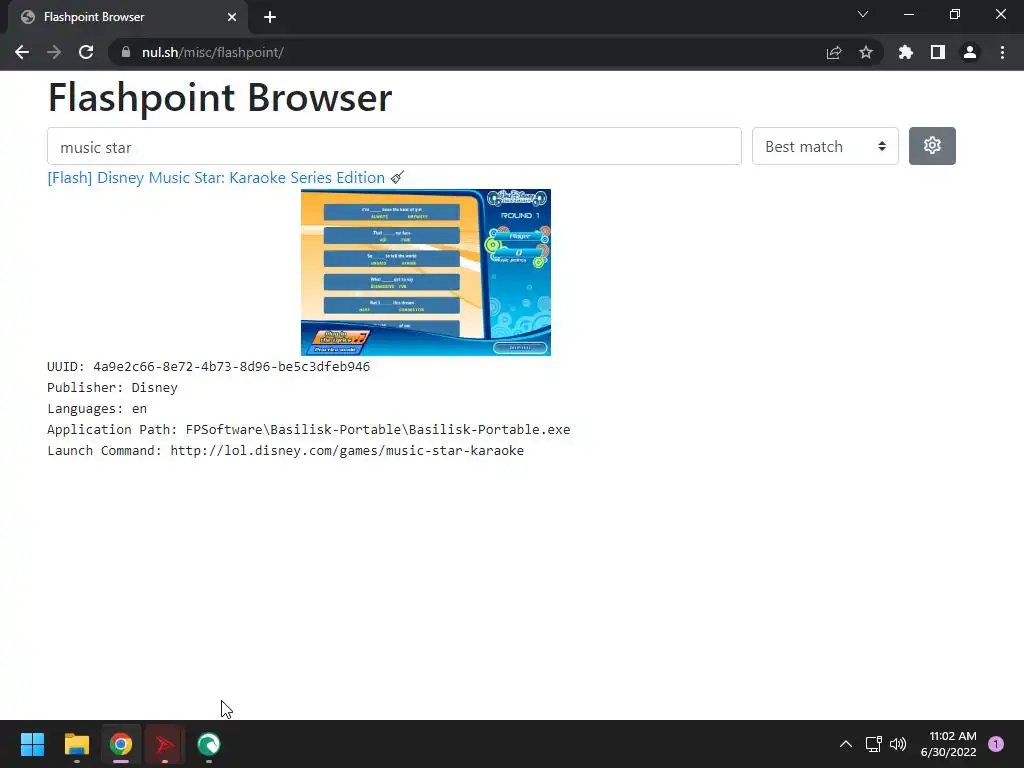The width and height of the screenshot is (1024, 768).
Task: Select the Launch Command disney URL text
Action: click(x=285, y=450)
